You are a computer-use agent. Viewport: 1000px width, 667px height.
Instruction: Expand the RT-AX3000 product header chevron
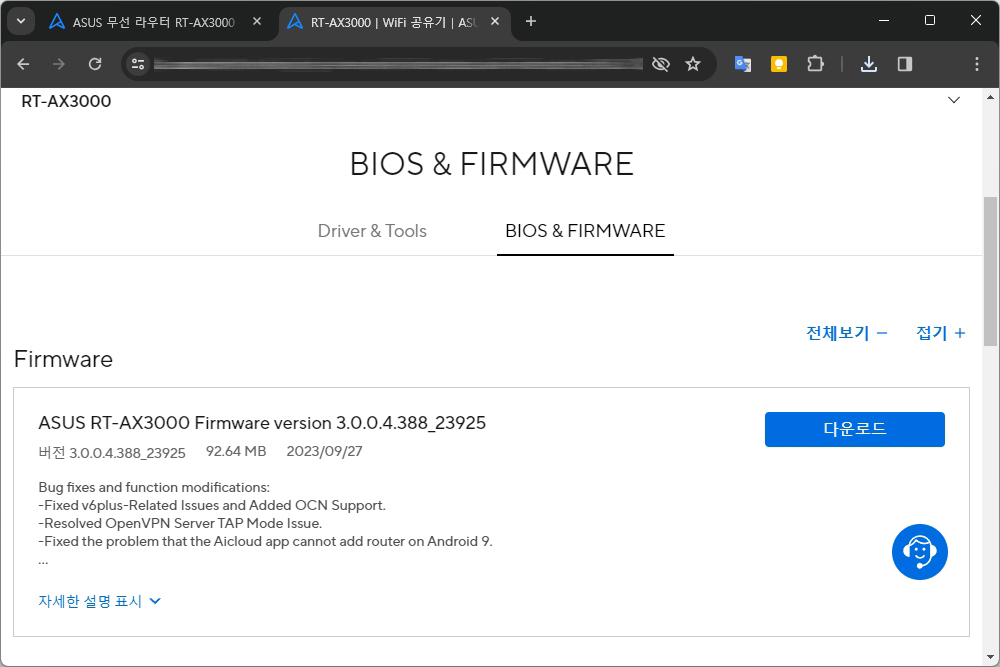954,100
